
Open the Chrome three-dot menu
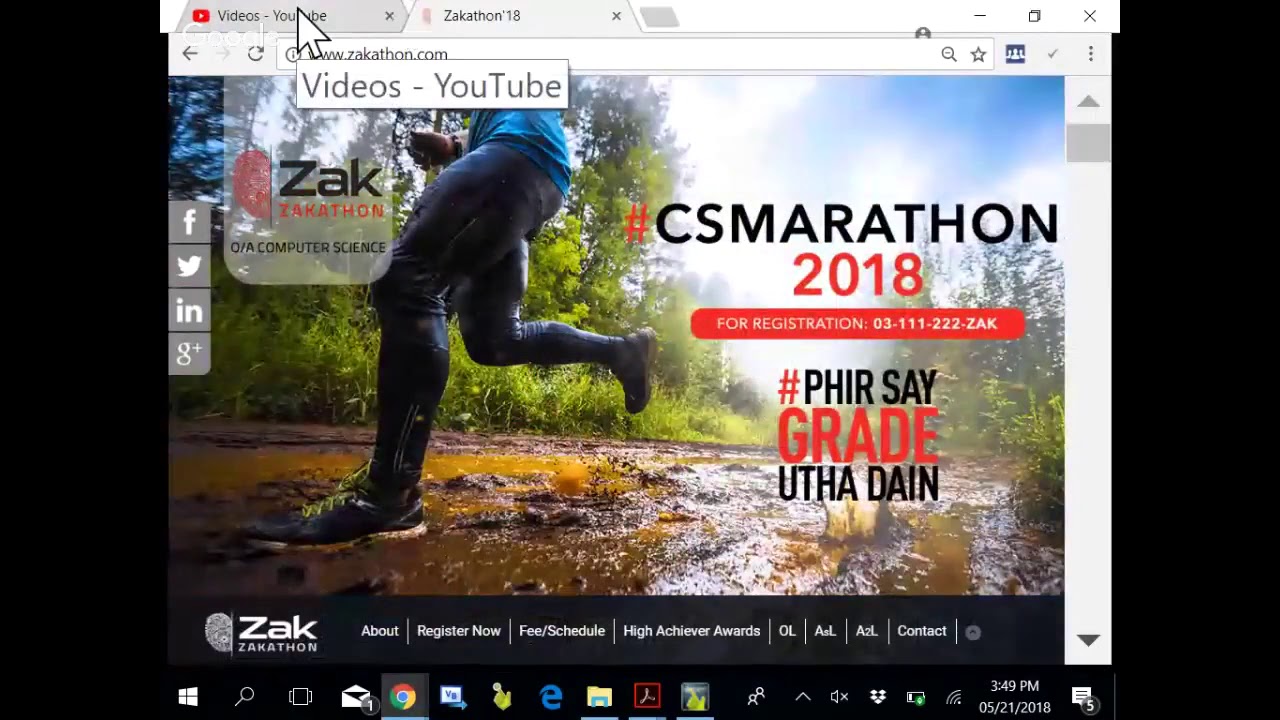pyautogui.click(x=1090, y=54)
